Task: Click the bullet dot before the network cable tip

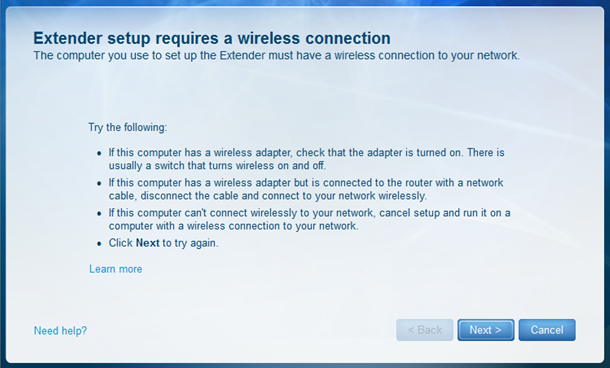Action: [x=100, y=184]
